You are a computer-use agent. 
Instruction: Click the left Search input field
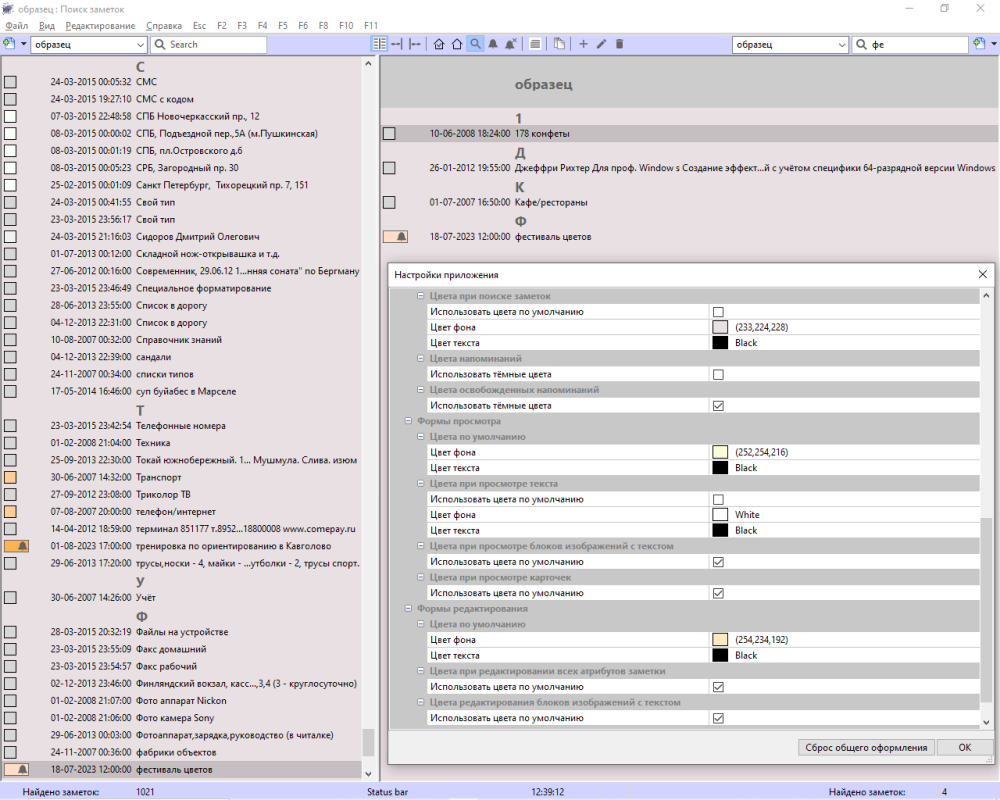click(215, 45)
